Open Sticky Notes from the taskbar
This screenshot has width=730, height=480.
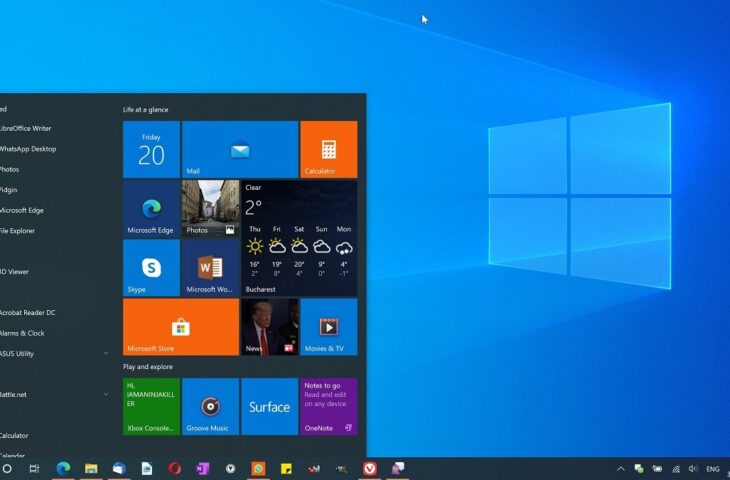point(286,468)
